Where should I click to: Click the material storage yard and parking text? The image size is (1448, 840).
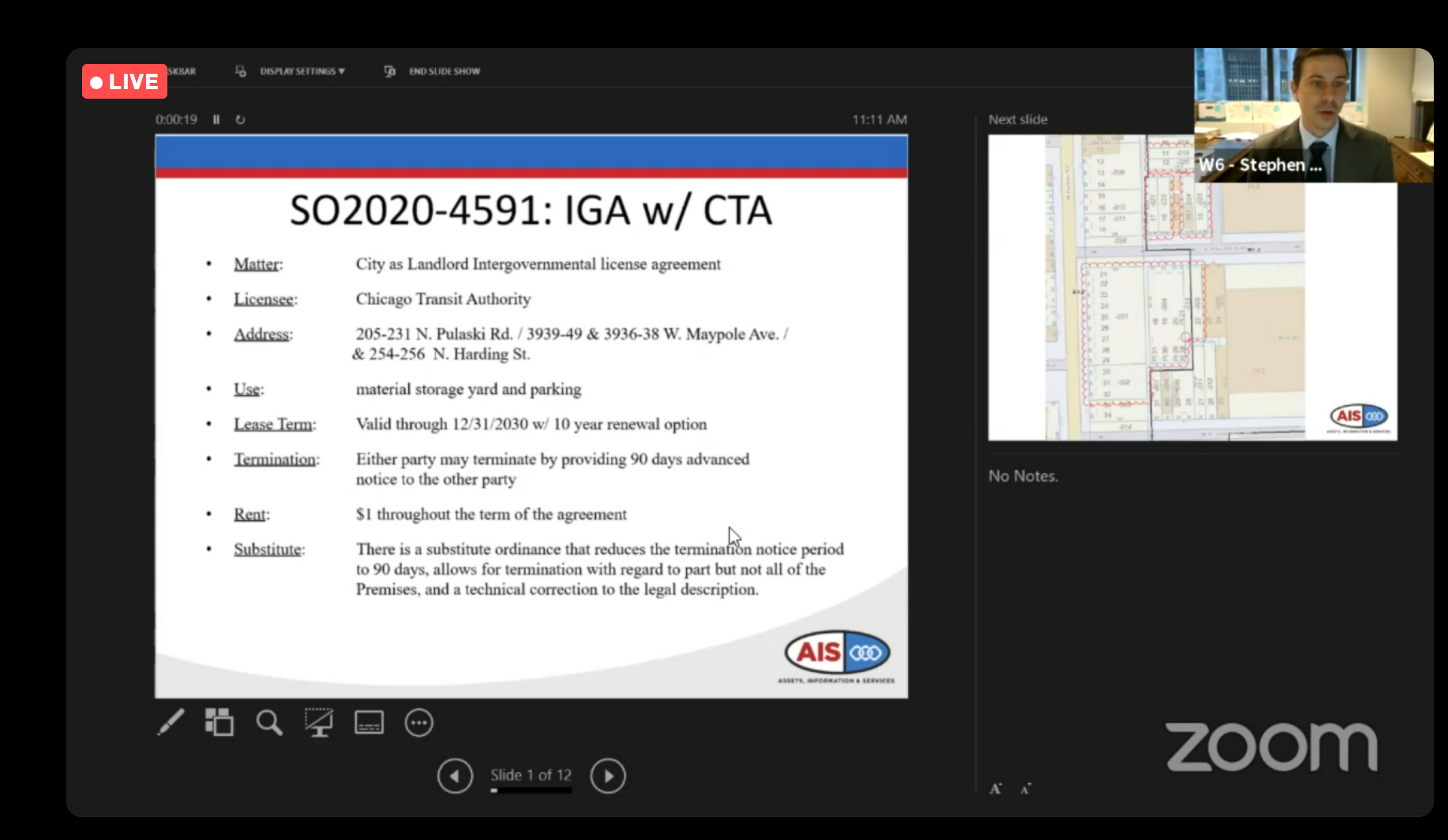point(468,389)
